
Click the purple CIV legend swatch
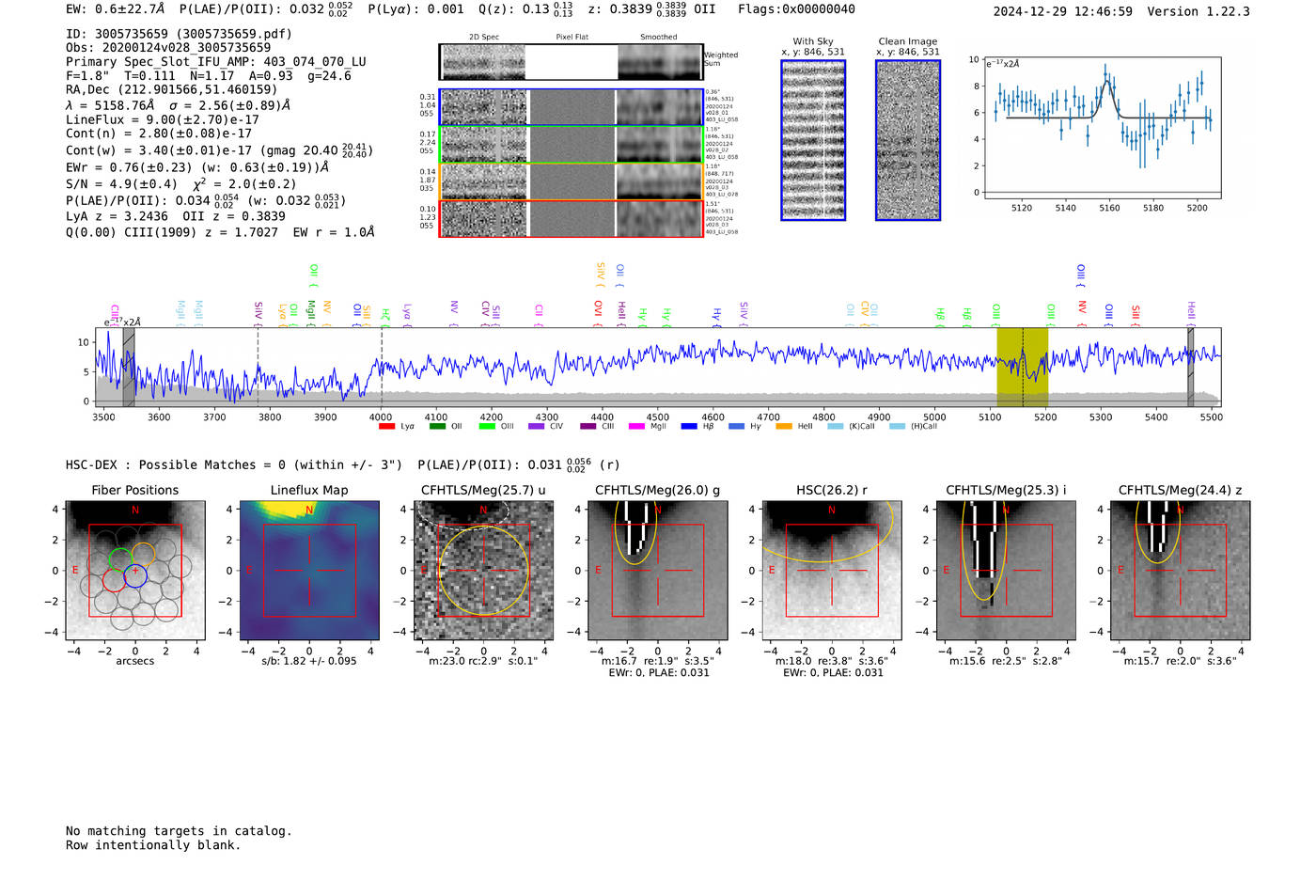(x=537, y=427)
